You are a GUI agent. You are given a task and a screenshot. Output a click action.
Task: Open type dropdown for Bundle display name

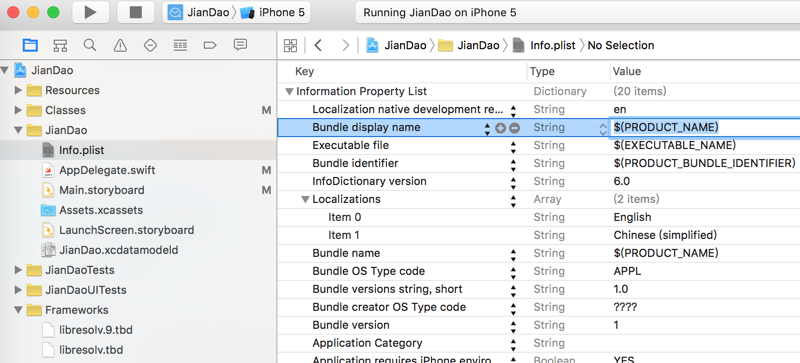[x=603, y=128]
